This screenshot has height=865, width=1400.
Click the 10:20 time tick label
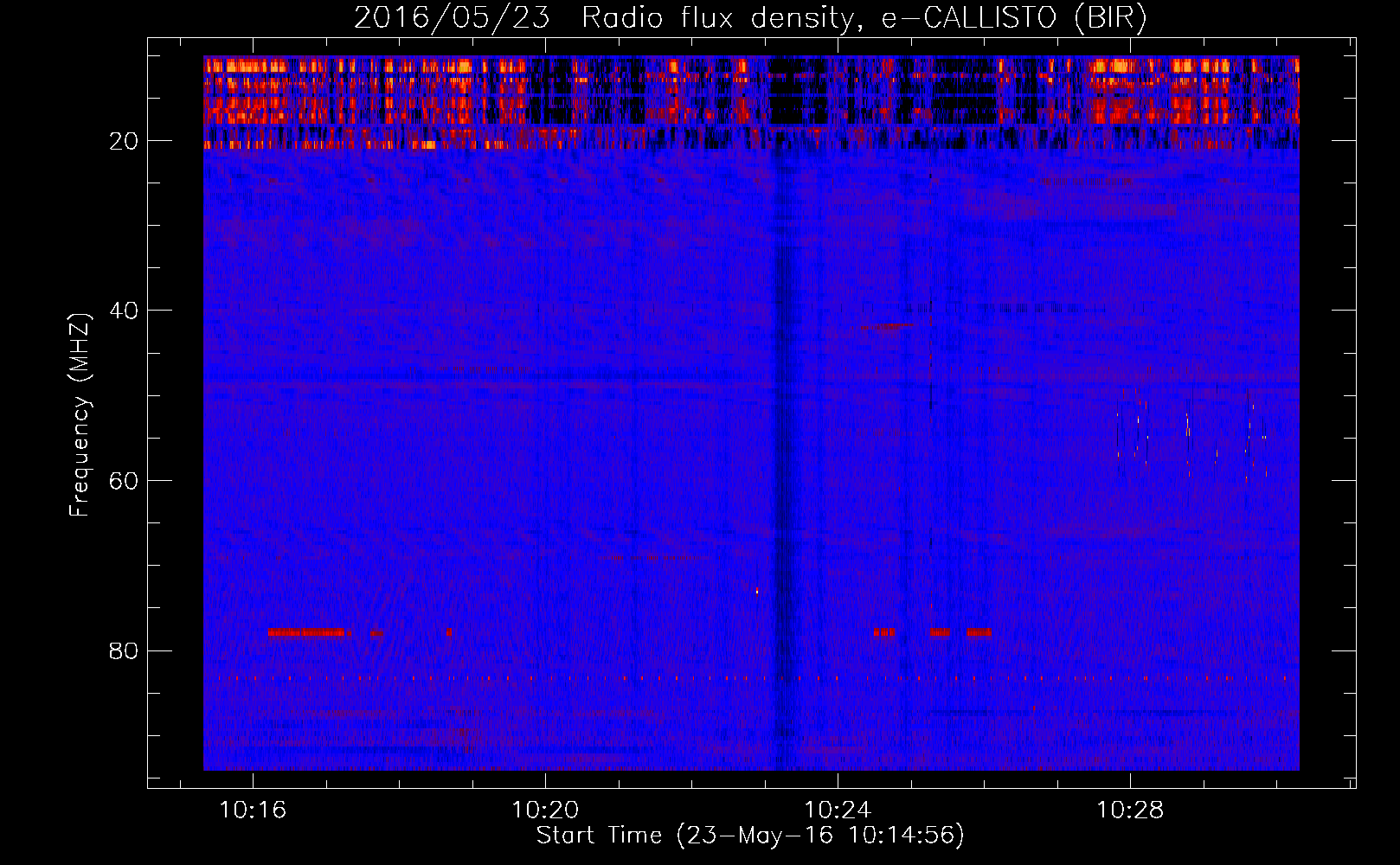tap(545, 811)
